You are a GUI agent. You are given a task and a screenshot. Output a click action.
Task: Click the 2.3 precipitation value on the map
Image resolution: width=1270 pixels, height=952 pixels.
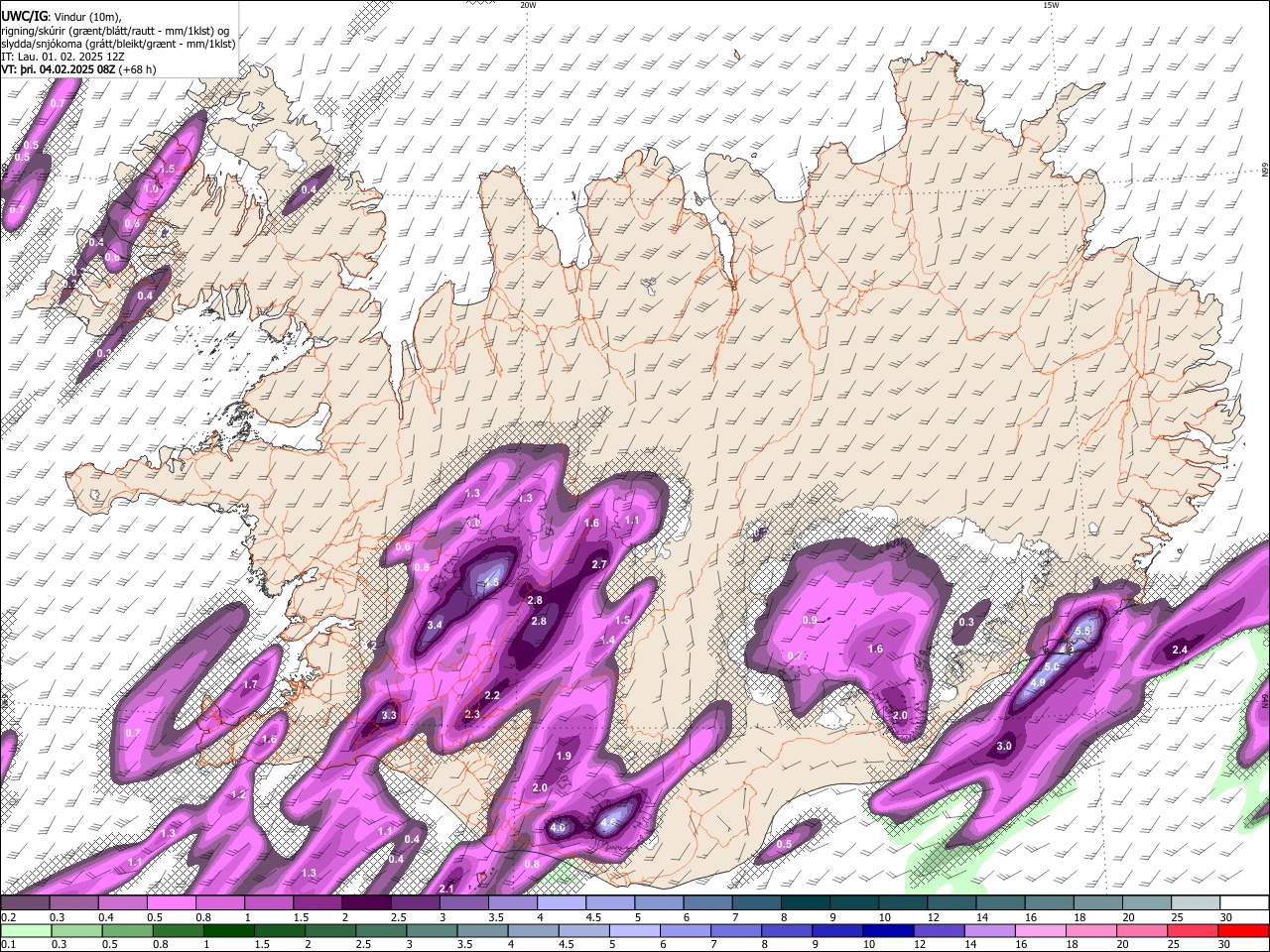click(472, 714)
